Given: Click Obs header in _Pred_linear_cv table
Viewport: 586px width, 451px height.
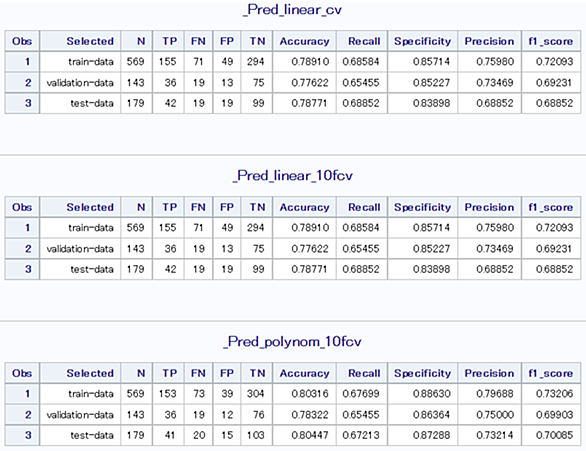Looking at the screenshot, I should 22,41.
